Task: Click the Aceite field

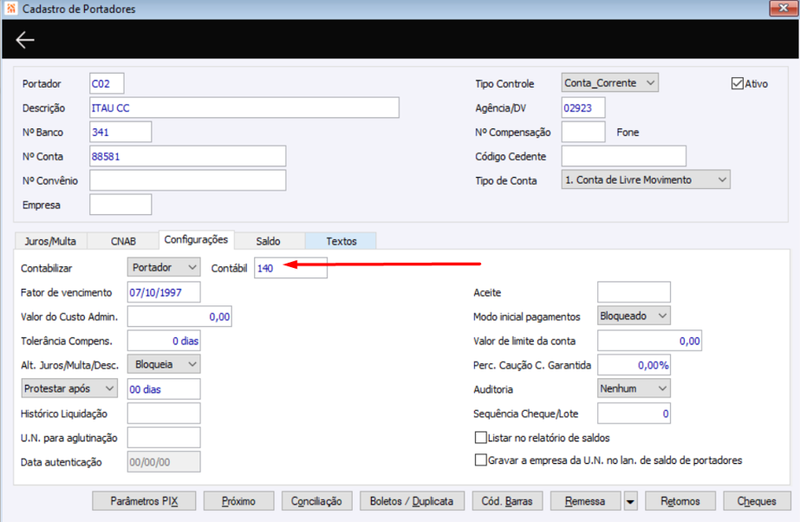Action: 634,292
